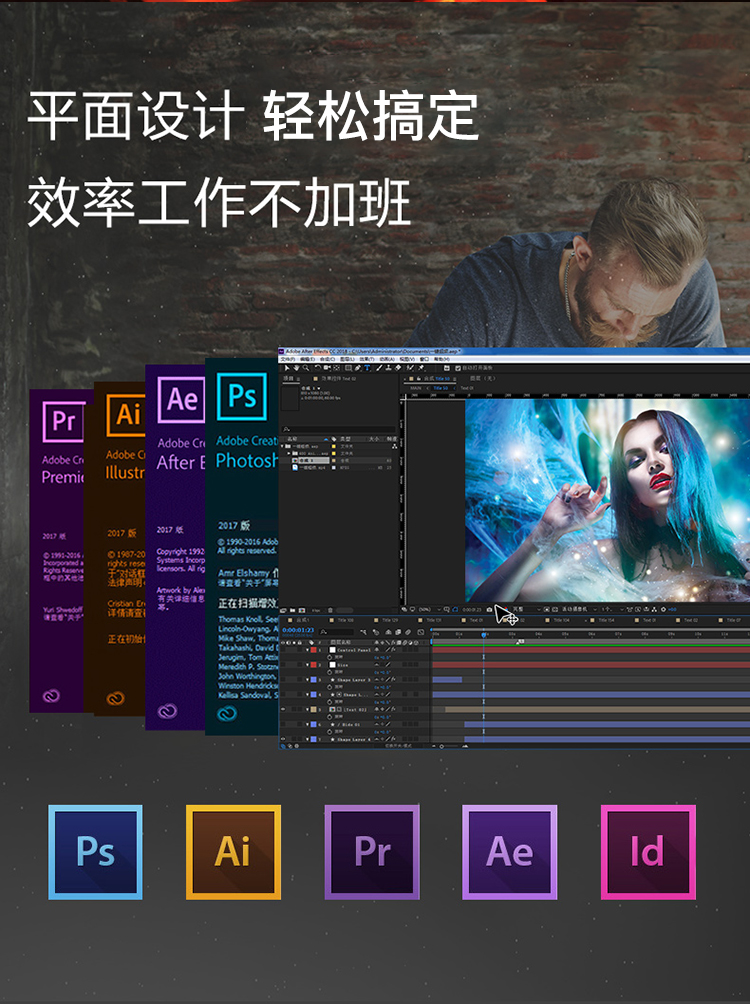Open the 效果(T) menu

[x=367, y=359]
